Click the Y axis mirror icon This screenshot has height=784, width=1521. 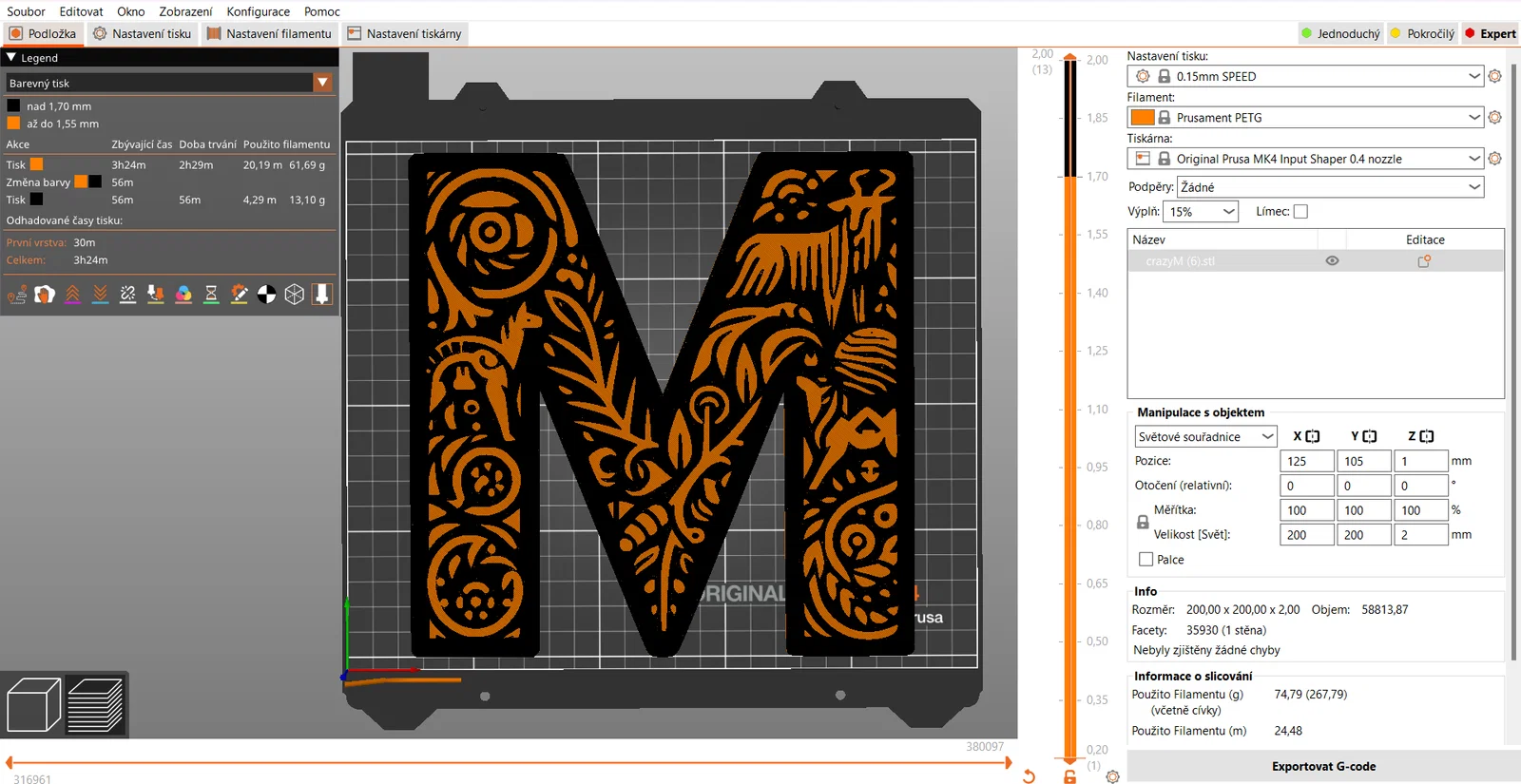click(x=1370, y=436)
